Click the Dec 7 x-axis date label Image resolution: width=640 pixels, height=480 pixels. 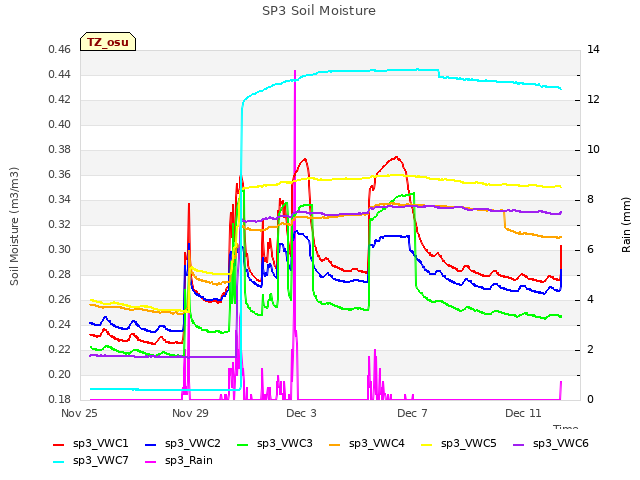tap(412, 413)
